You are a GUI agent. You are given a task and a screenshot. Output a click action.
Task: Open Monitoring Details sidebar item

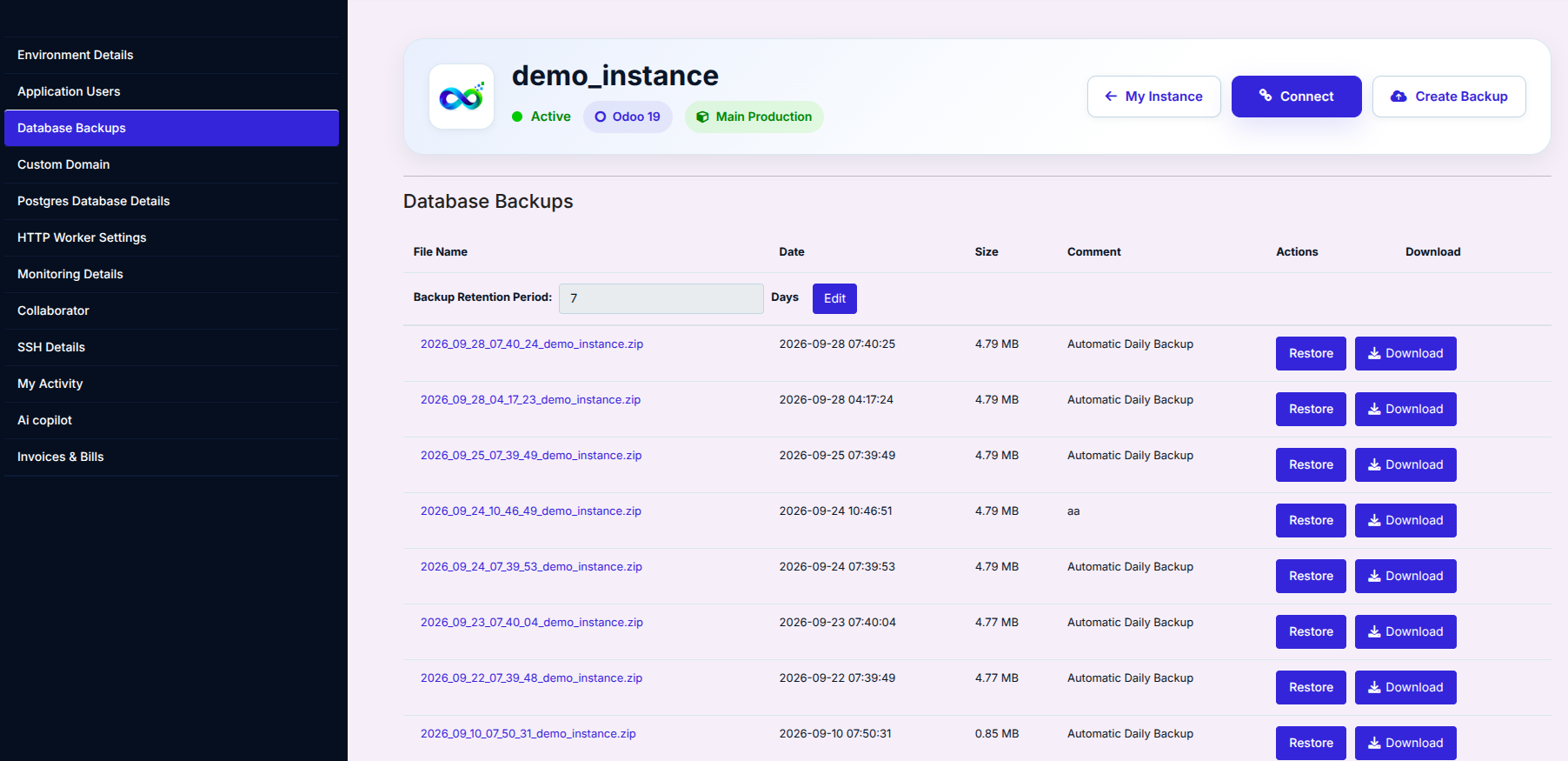[171, 274]
